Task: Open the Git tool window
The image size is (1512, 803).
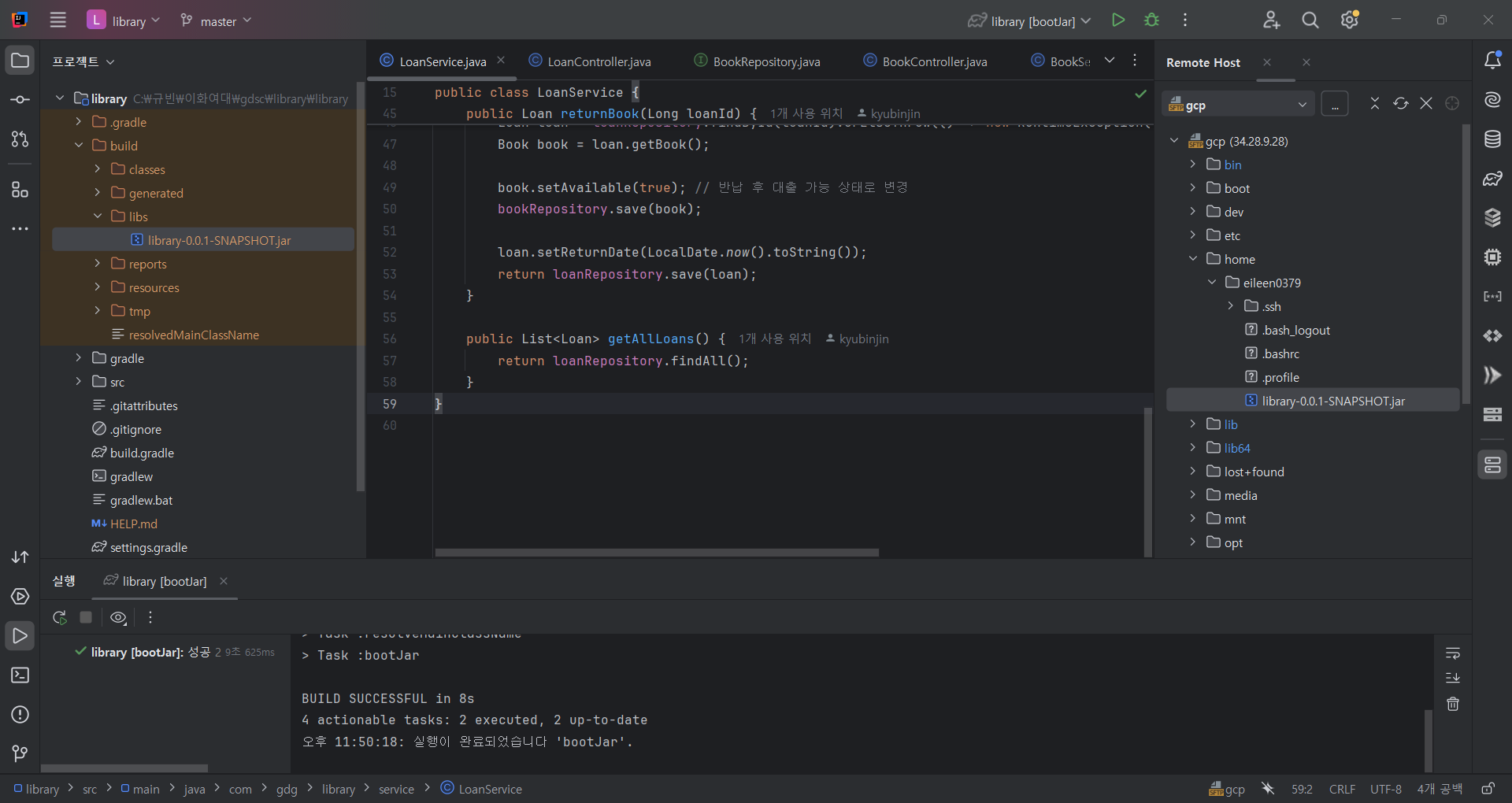Action: pyautogui.click(x=20, y=754)
